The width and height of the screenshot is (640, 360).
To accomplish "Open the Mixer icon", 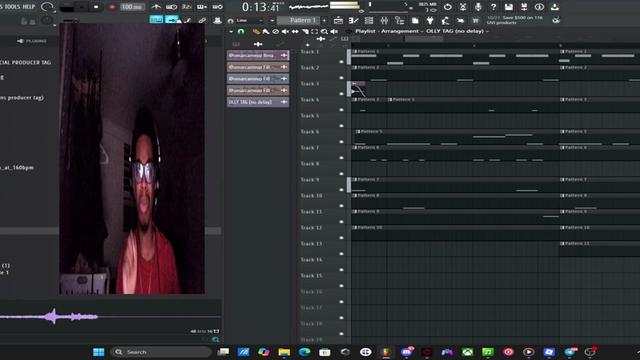I will pyautogui.click(x=384, y=20).
